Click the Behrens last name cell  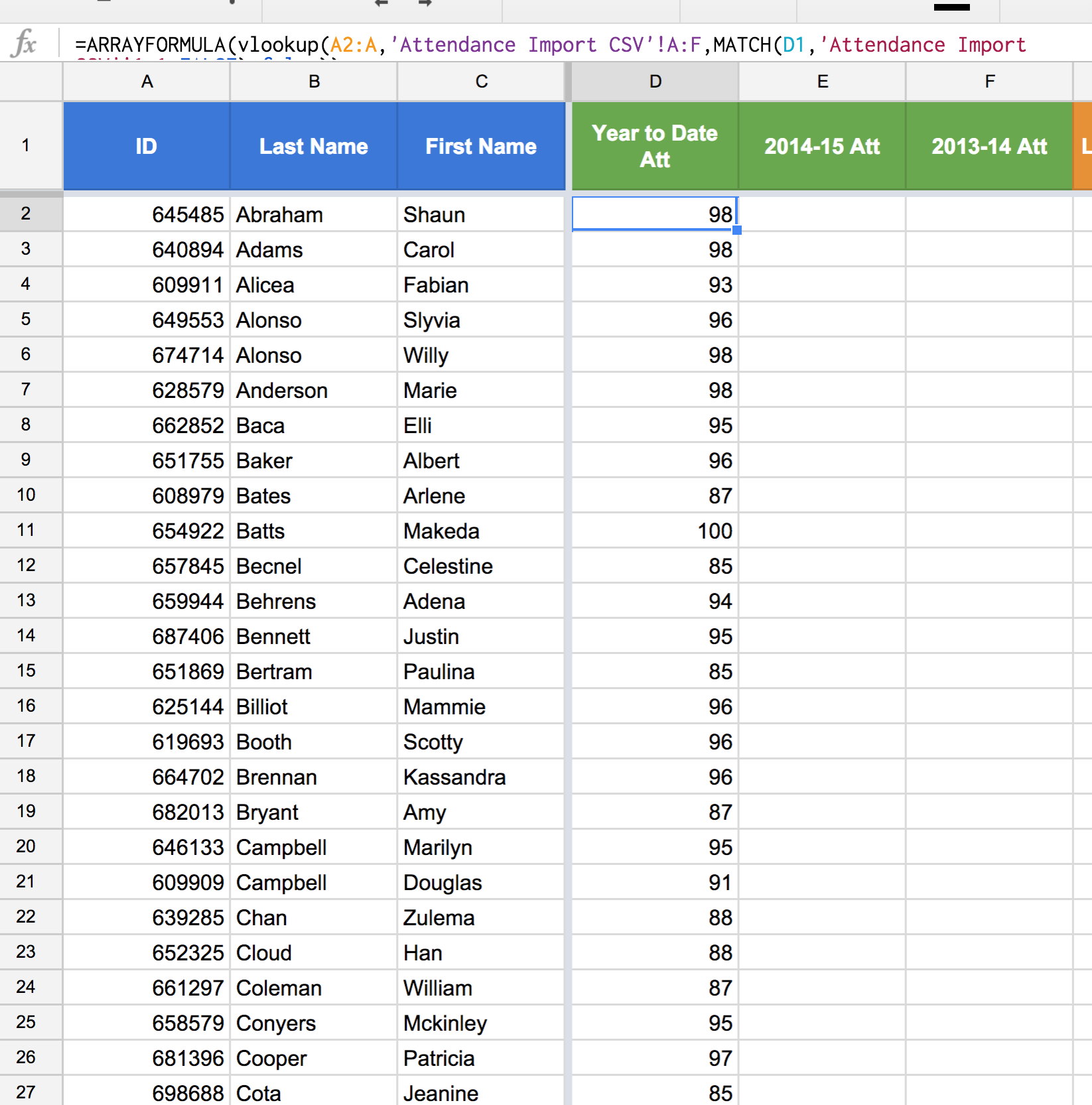click(314, 601)
